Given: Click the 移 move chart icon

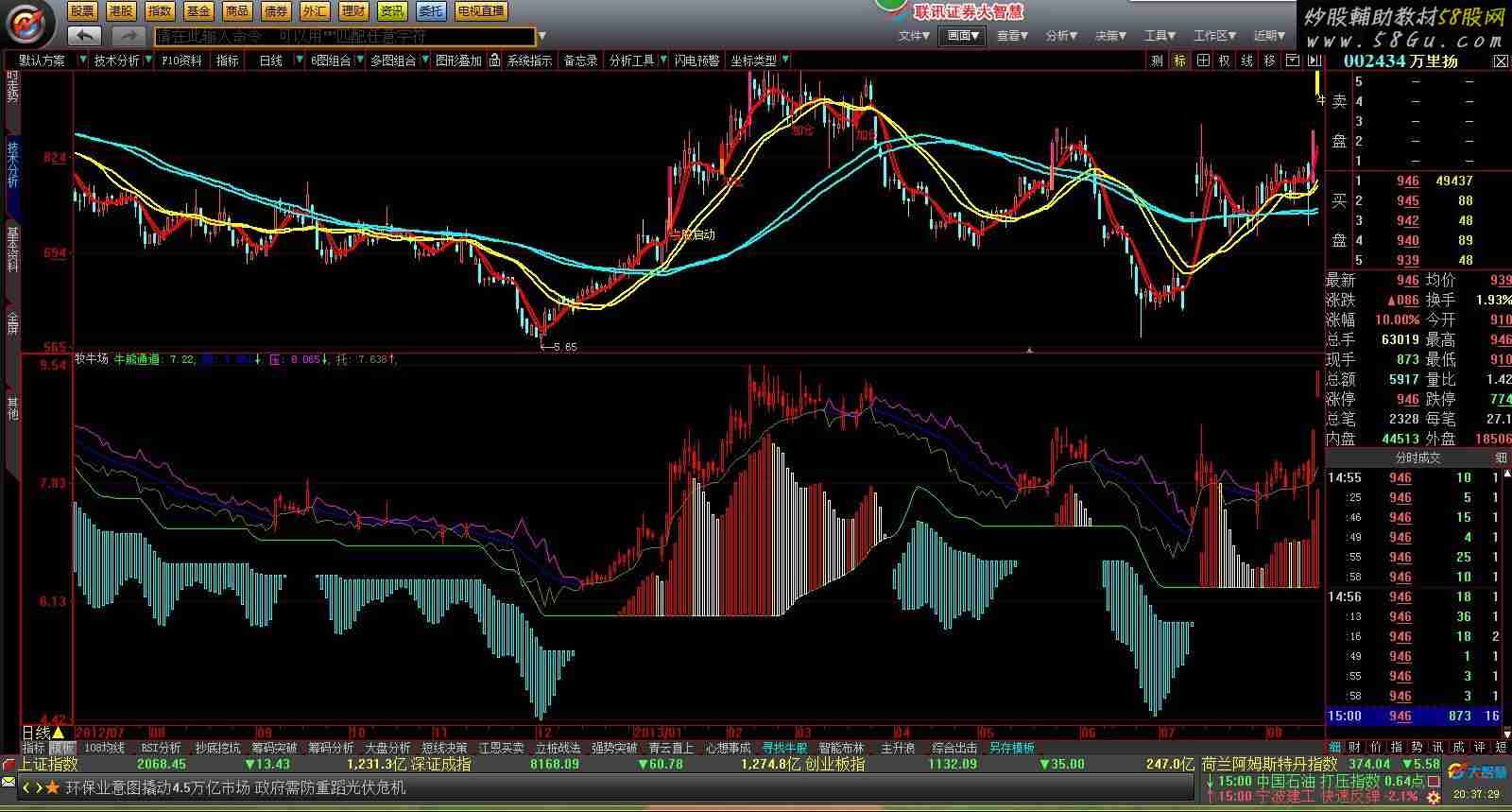Looking at the screenshot, I should pos(1269,60).
